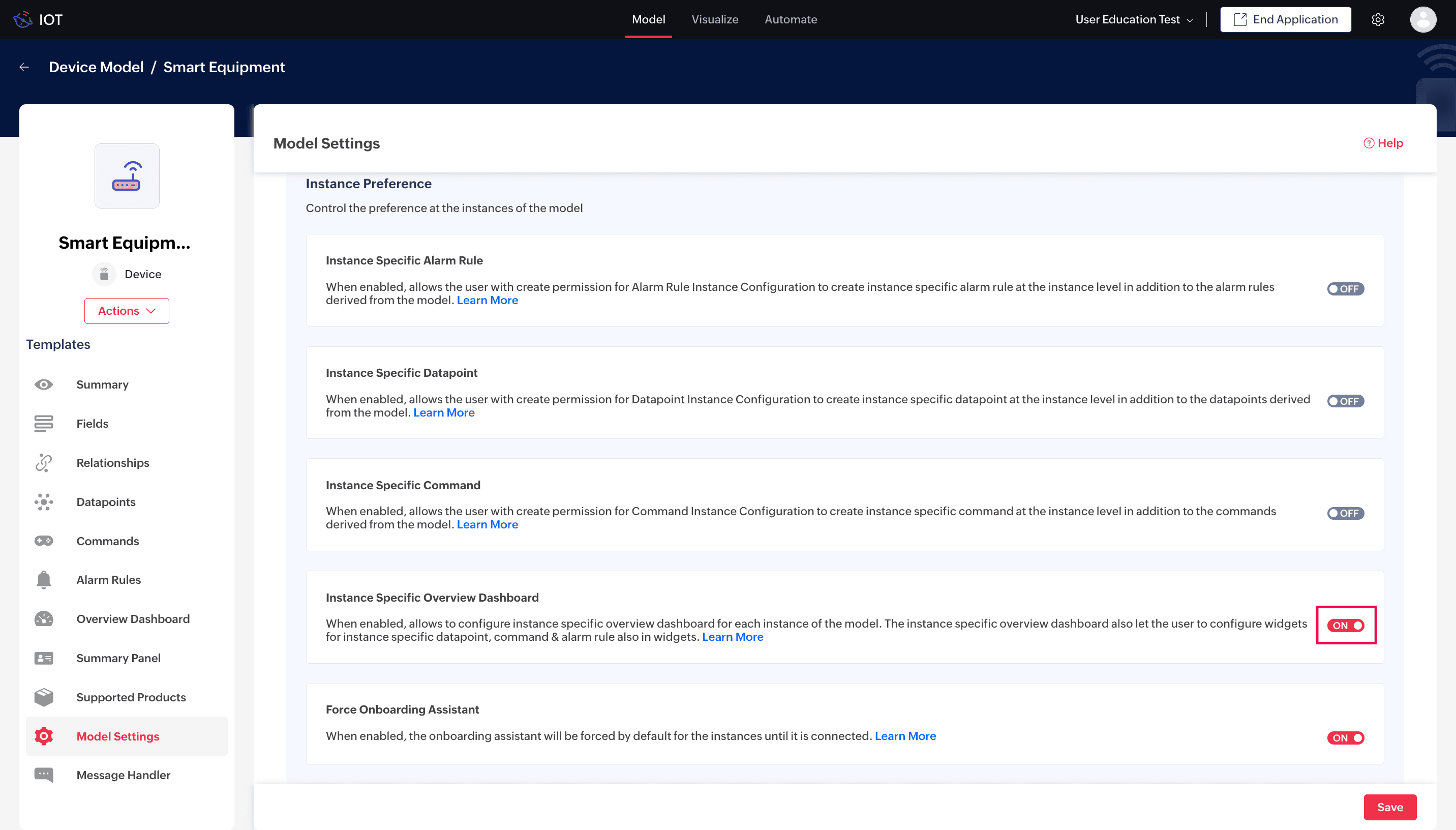Viewport: 1456px width, 830px height.
Task: Click the Relationships link icon
Action: [43, 463]
